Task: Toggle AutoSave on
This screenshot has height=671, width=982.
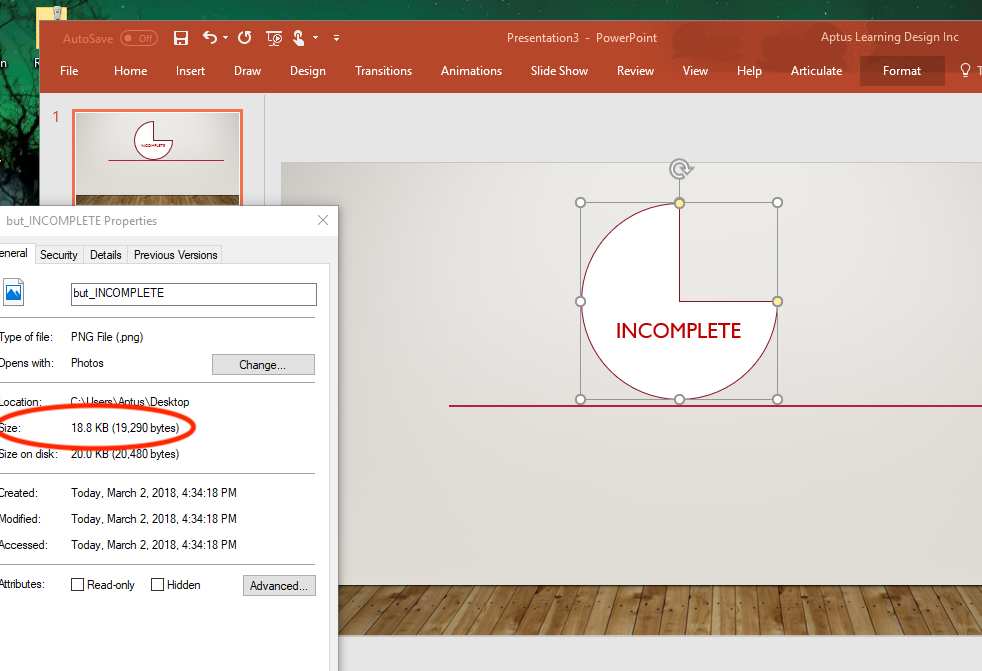Action: 139,37
